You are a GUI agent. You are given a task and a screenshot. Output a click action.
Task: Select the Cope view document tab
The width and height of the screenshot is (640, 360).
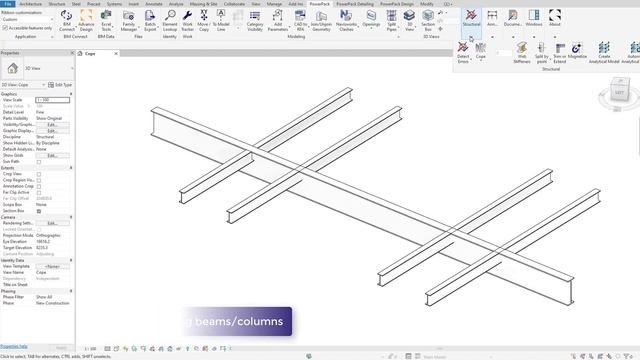pos(90,53)
